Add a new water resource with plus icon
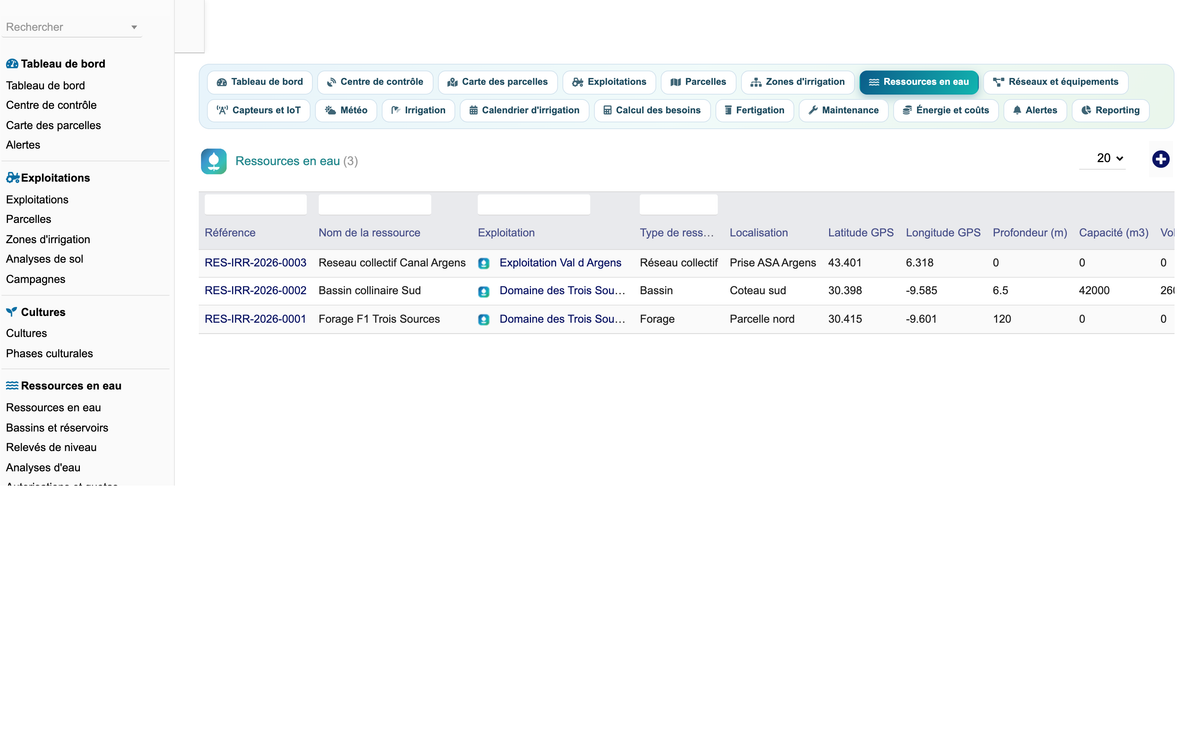Screen dimensions: 1200x743 (x=1160, y=159)
